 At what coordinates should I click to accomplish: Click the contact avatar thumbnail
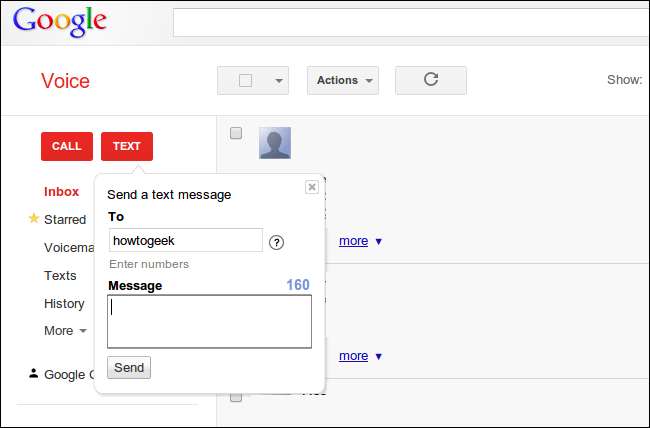(275, 143)
